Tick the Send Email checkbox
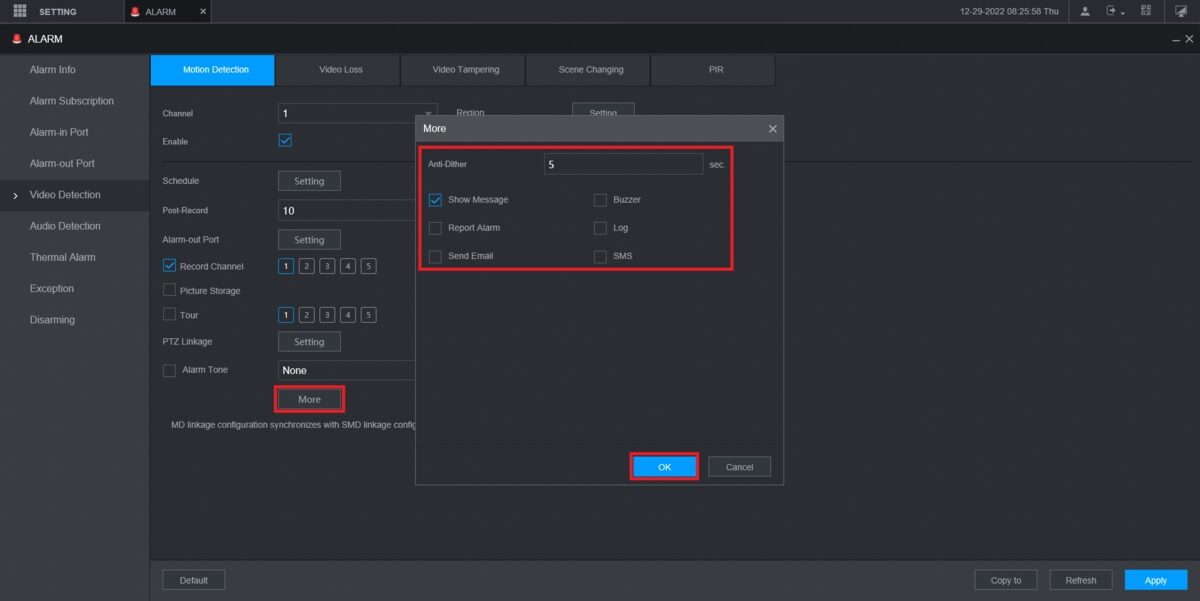Viewport: 1200px width, 601px height. click(x=435, y=256)
